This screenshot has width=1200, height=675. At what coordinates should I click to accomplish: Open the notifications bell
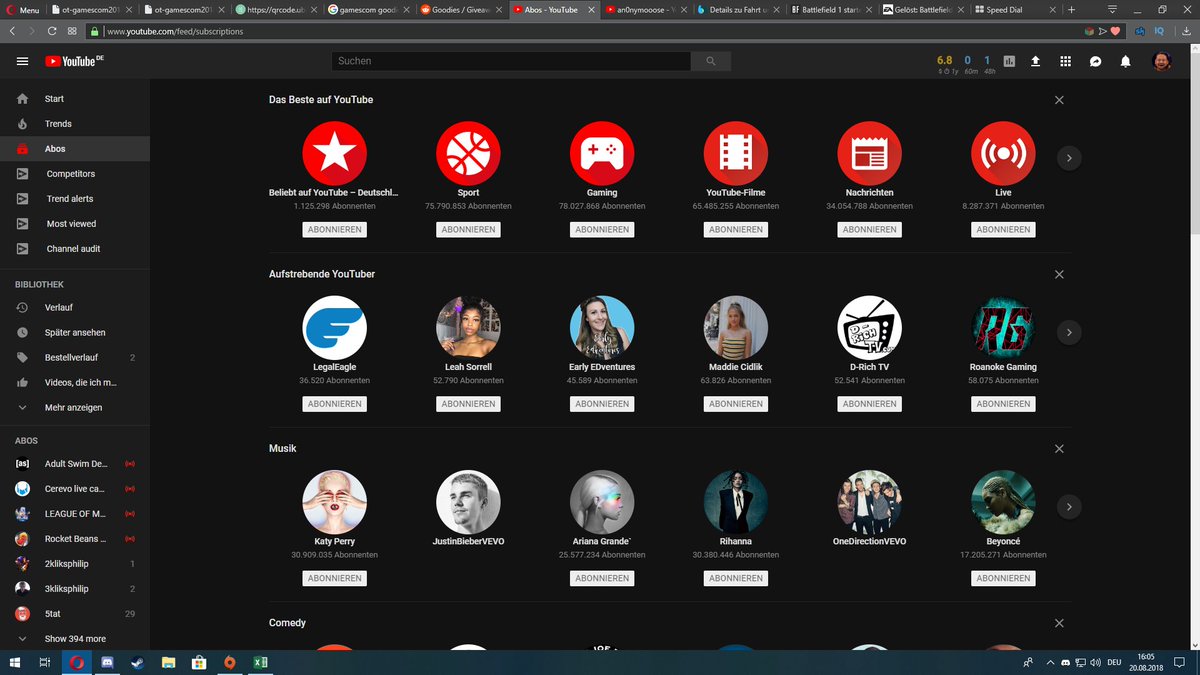tap(1126, 61)
